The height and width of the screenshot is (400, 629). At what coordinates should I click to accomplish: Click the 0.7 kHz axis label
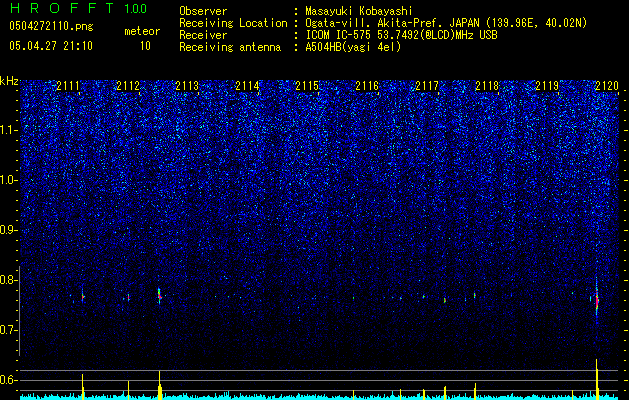(x=8, y=330)
